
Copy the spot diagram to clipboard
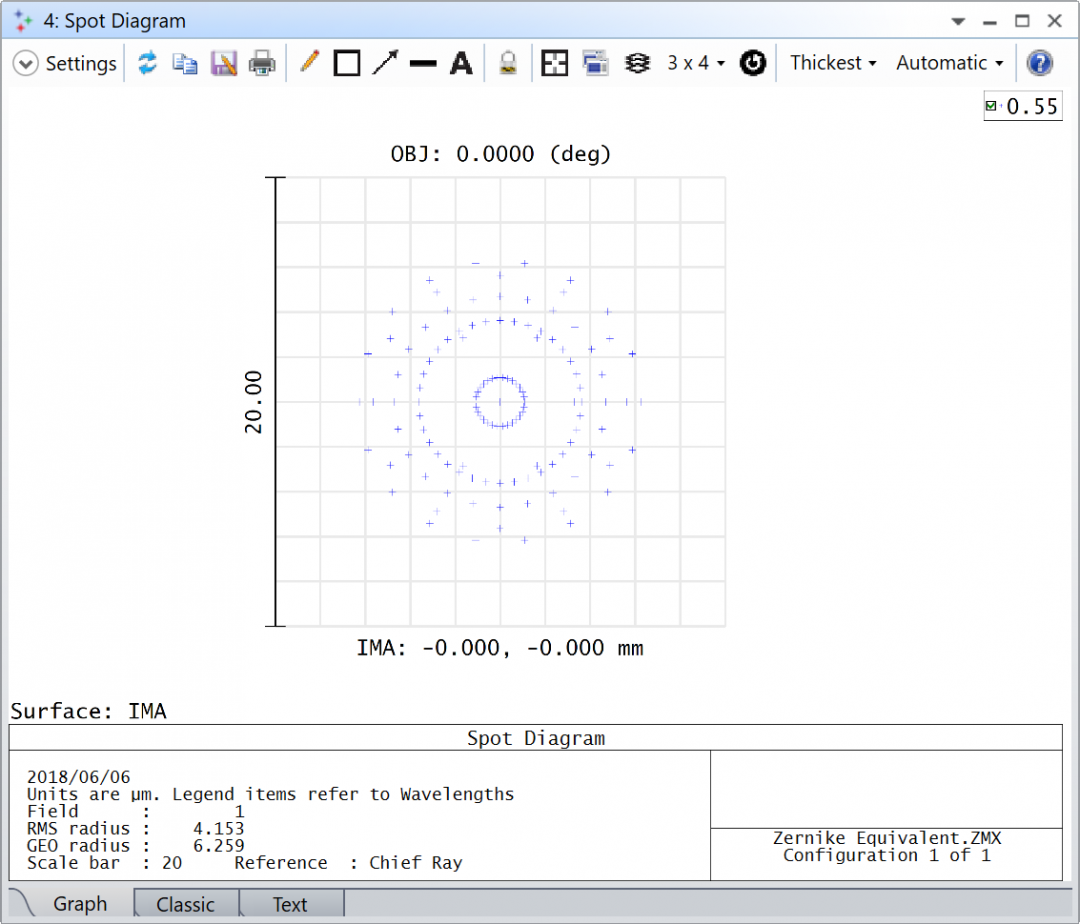pos(185,62)
